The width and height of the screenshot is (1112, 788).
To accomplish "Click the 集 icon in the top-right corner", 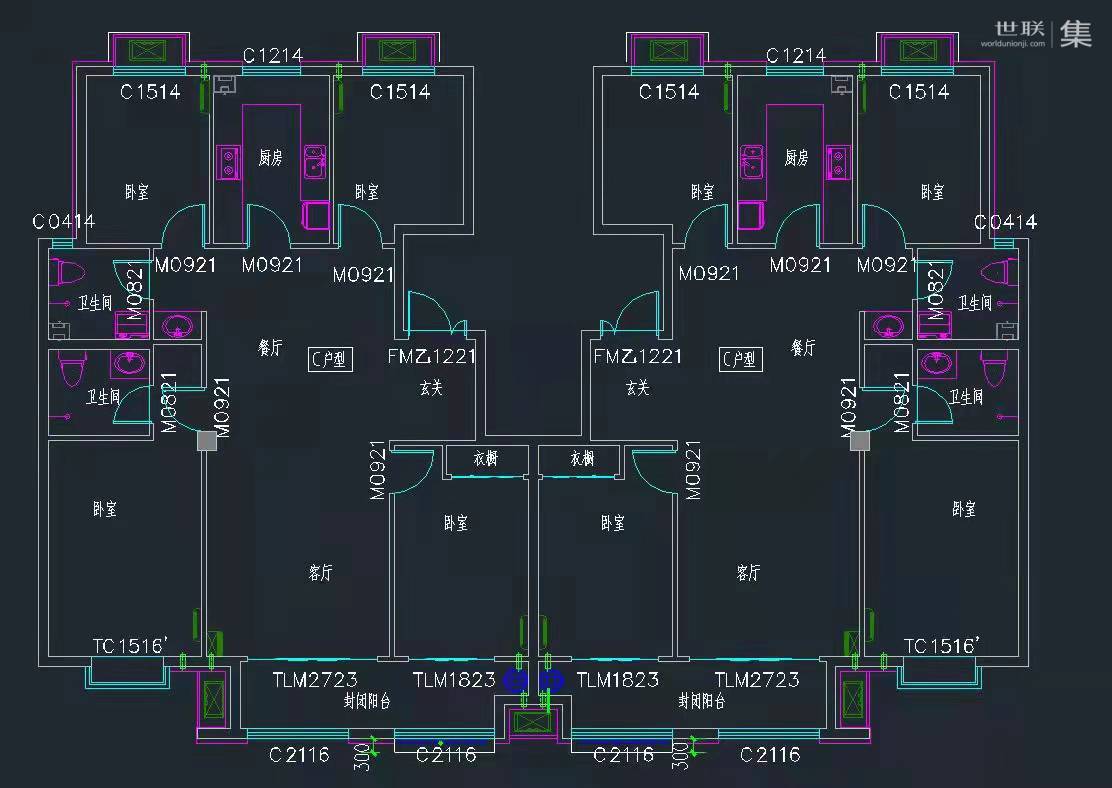I will (x=1076, y=33).
